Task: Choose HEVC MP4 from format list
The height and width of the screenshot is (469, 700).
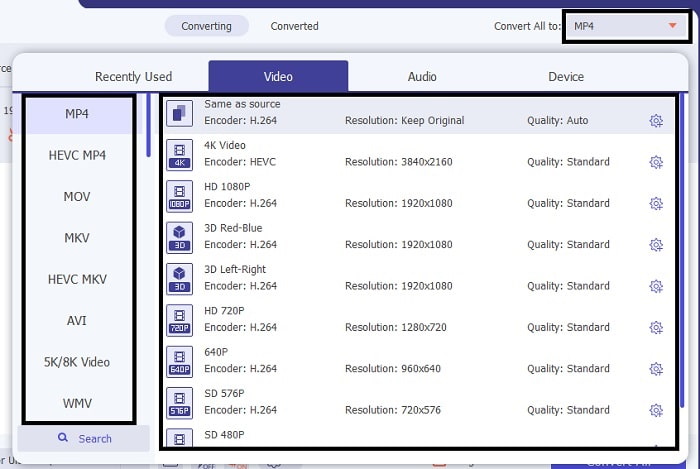Action: [x=77, y=155]
